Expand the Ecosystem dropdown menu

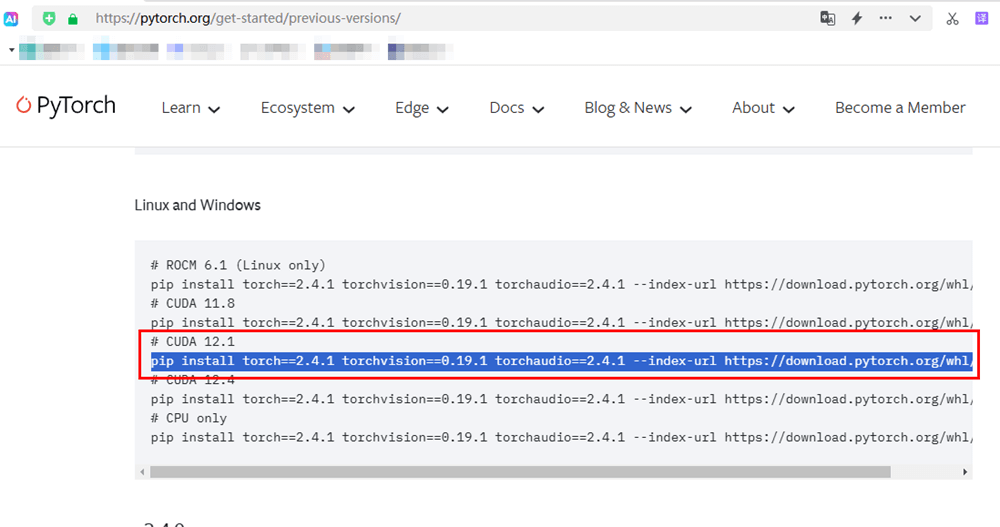click(308, 108)
